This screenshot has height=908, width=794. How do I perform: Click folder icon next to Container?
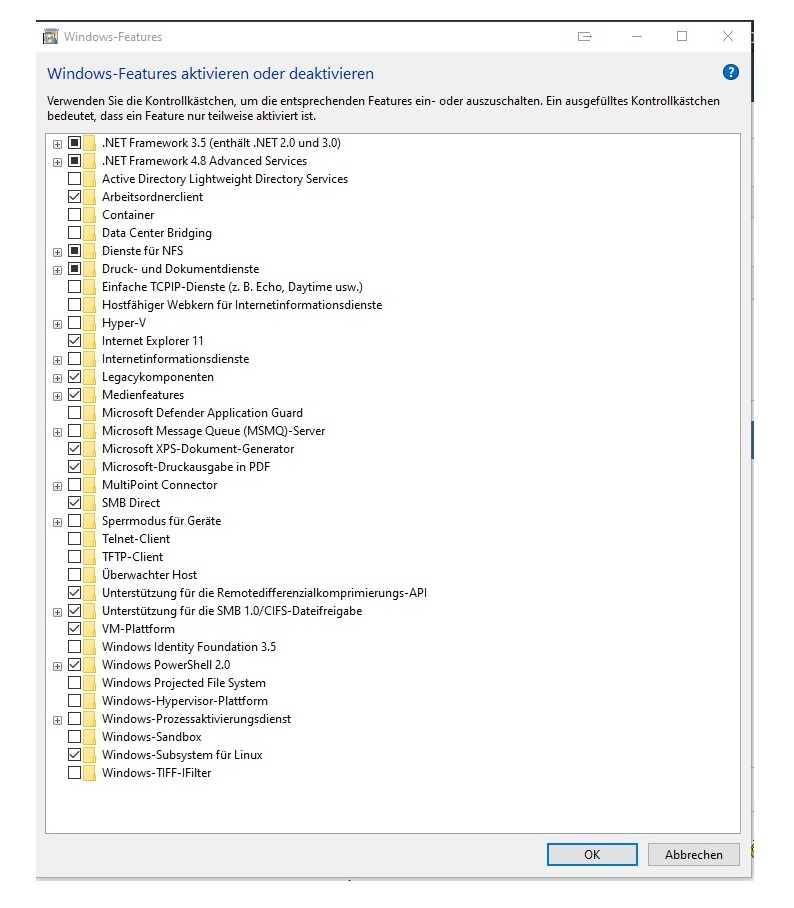tap(89, 215)
